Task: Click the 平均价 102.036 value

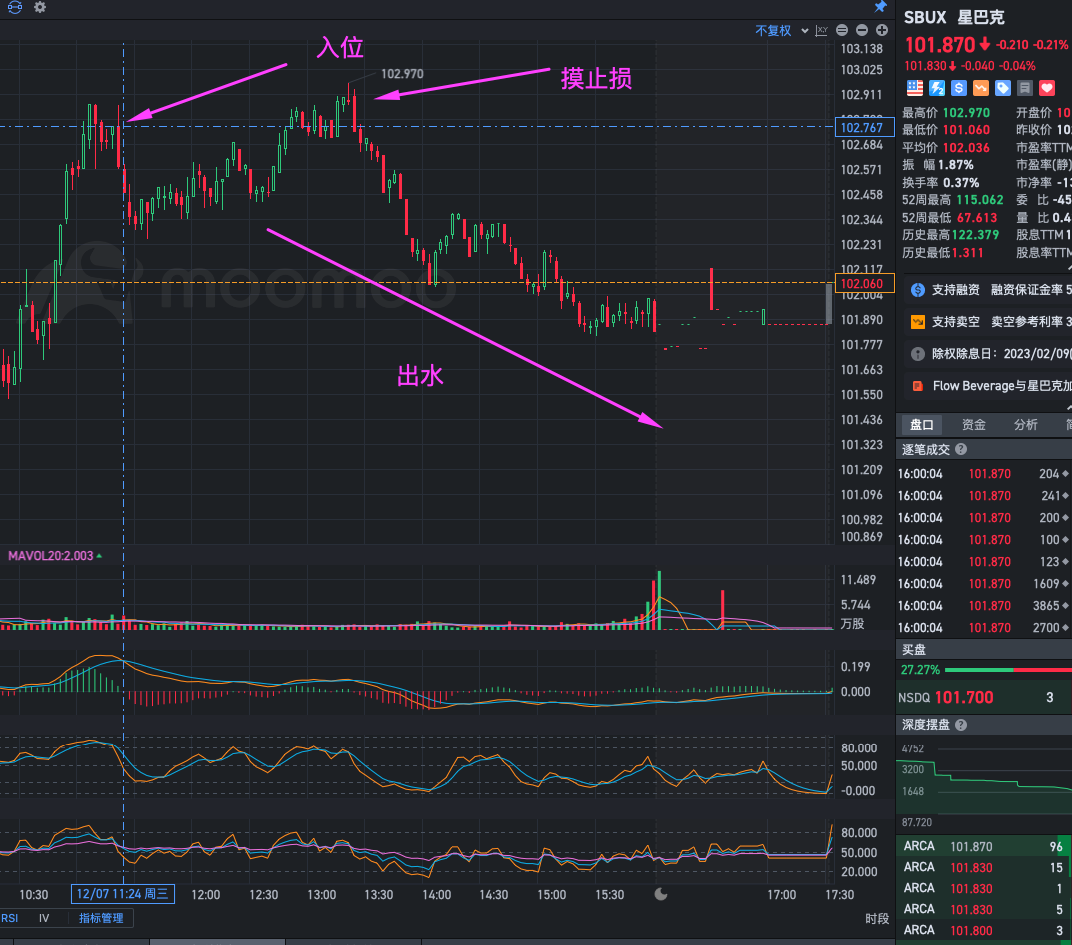Action: click(x=966, y=148)
